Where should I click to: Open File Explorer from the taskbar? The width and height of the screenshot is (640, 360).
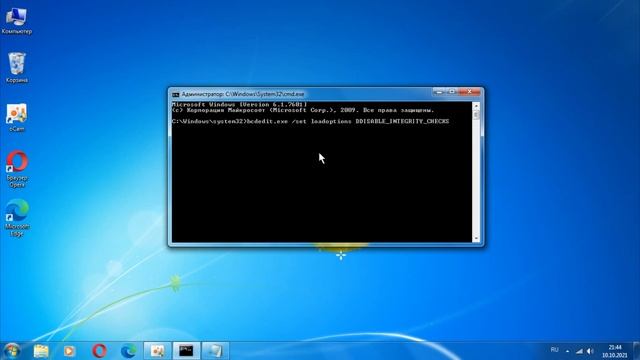coord(41,351)
